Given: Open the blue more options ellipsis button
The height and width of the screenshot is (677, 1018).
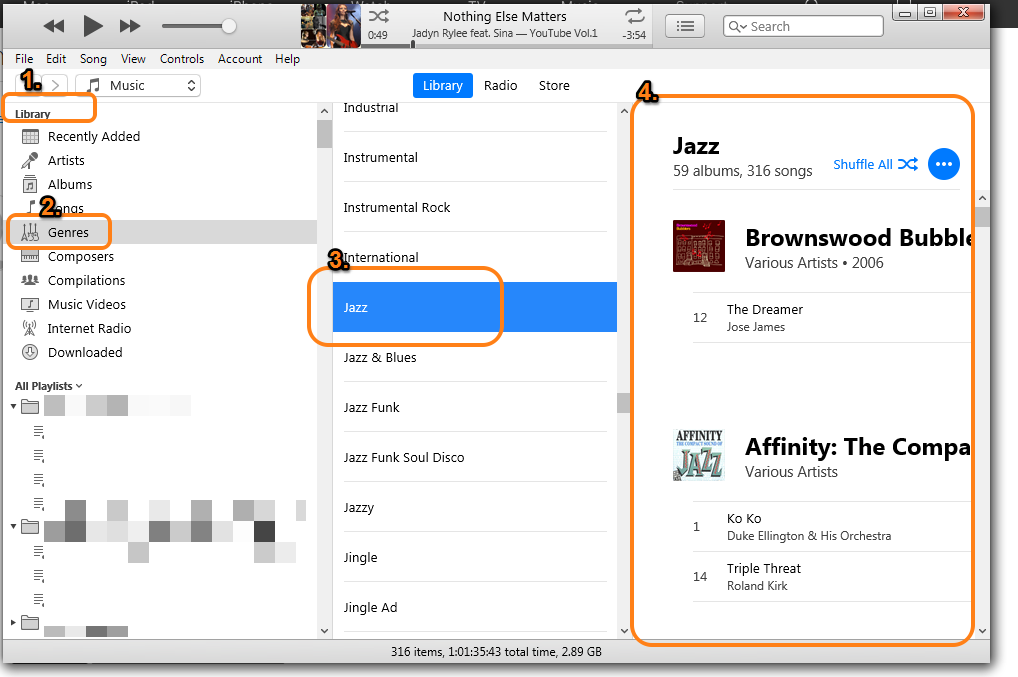Looking at the screenshot, I should coord(943,164).
